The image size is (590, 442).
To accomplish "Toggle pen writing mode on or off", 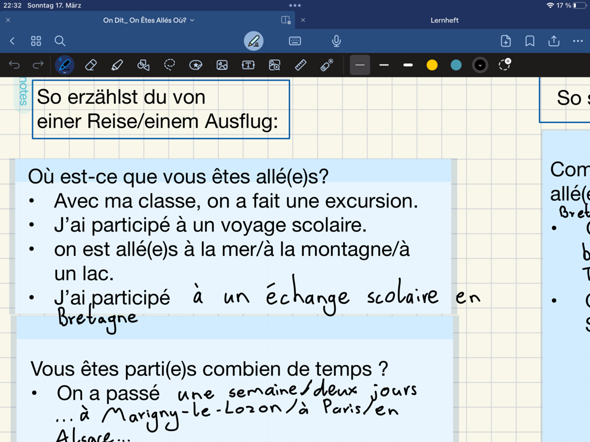I will tap(254, 41).
